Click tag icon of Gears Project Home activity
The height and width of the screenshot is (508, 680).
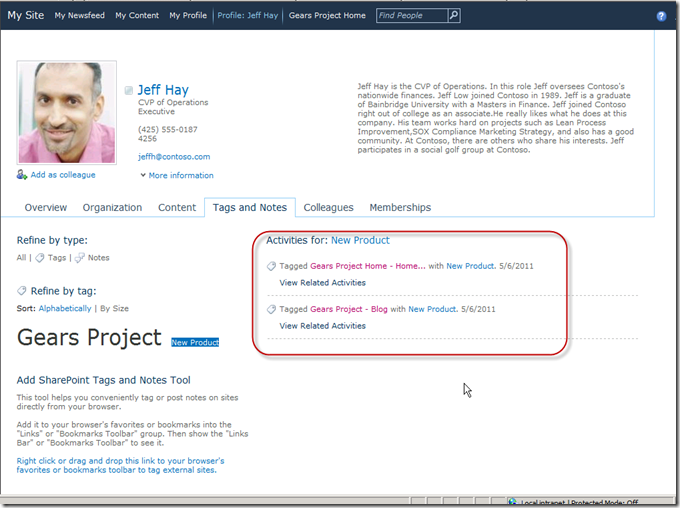tap(271, 266)
